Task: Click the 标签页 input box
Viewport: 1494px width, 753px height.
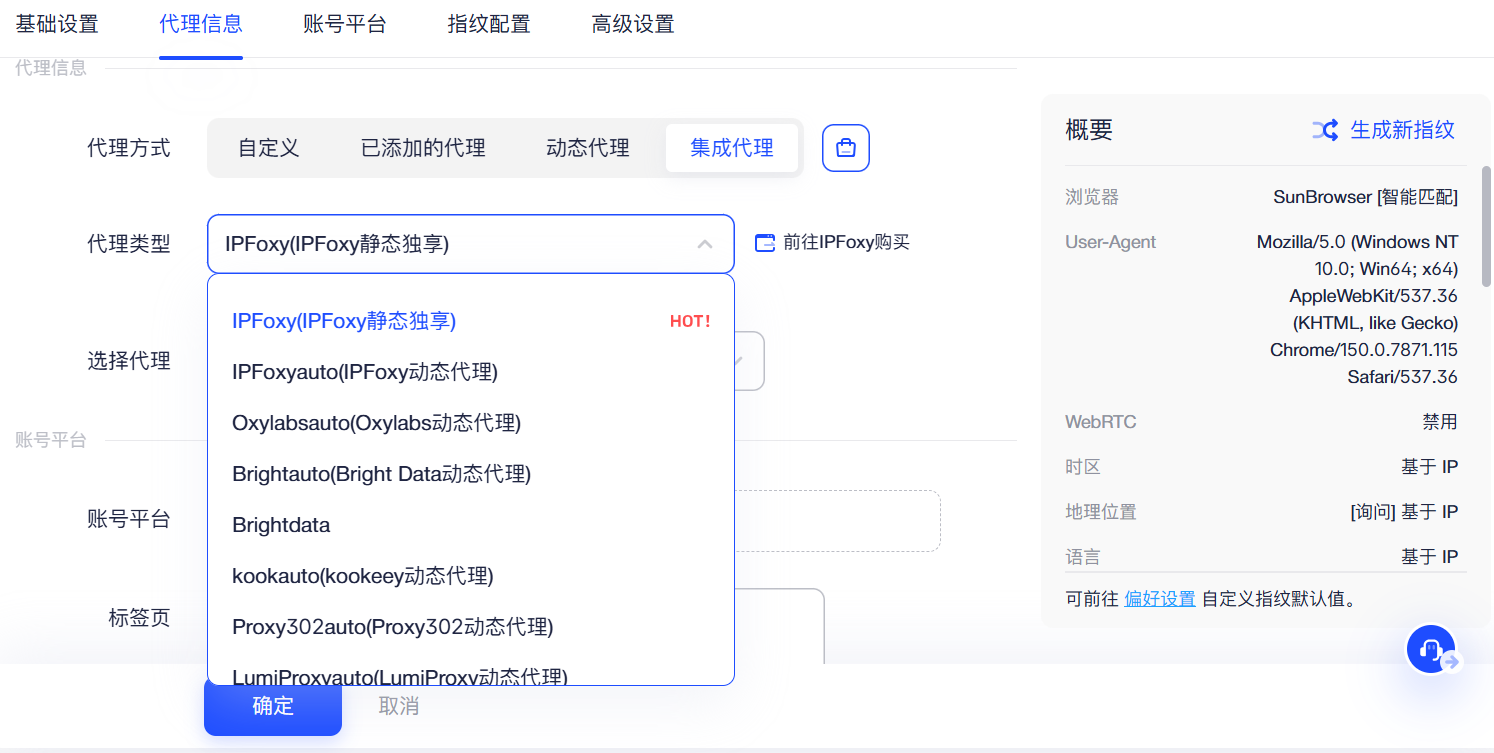Action: click(779, 625)
